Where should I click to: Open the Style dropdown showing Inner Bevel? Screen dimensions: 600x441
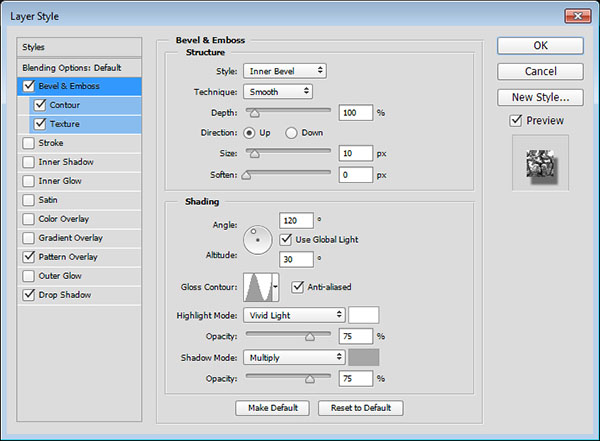click(285, 71)
